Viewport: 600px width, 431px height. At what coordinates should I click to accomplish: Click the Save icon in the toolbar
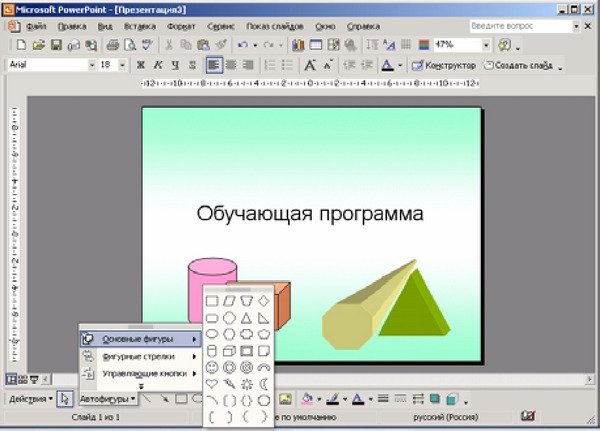[55, 45]
